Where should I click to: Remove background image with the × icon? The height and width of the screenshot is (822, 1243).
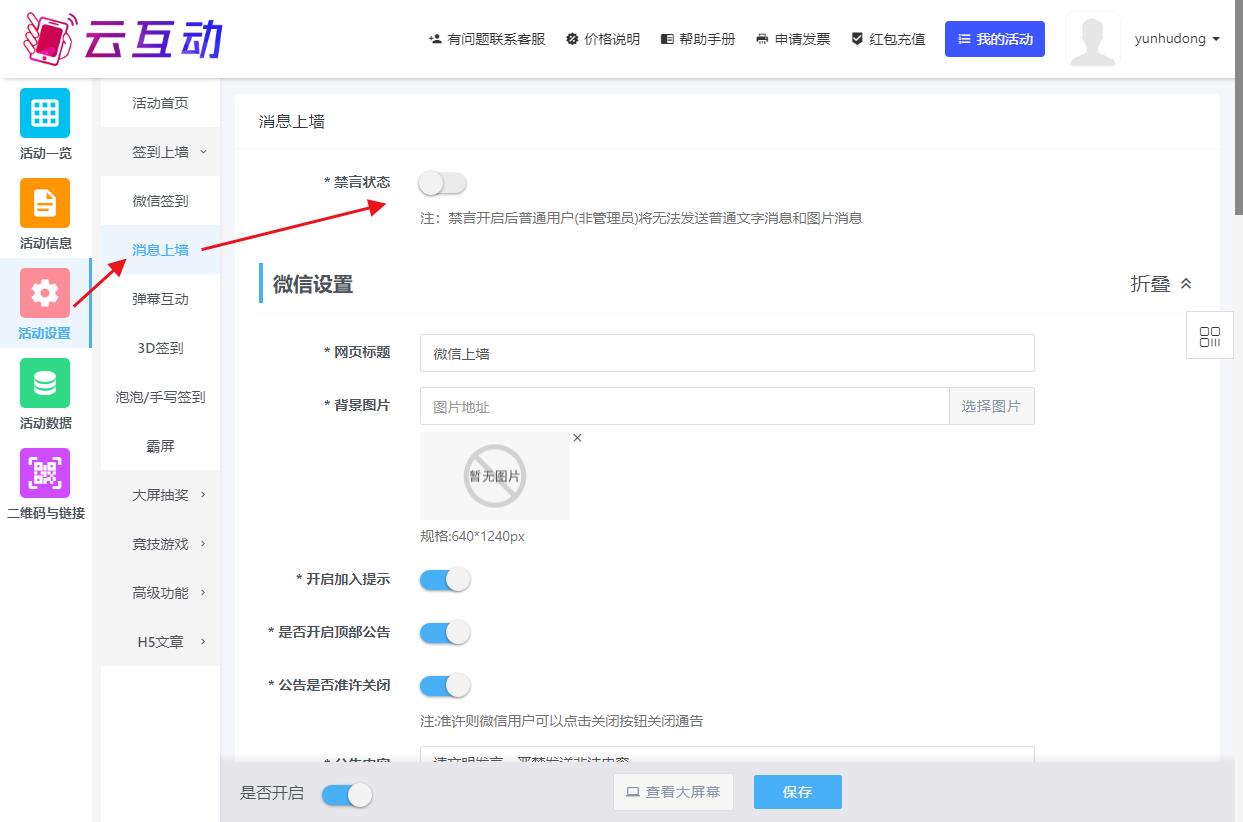(577, 438)
